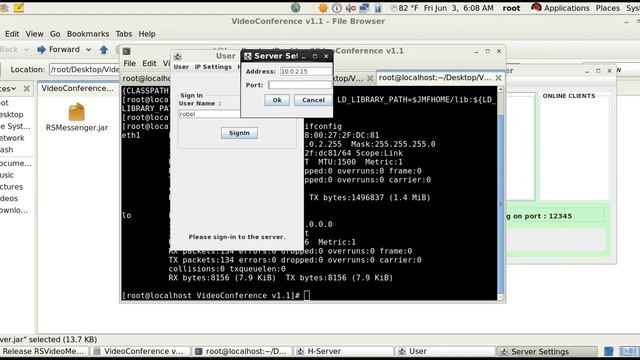The width and height of the screenshot is (640, 360).
Task: Click the Java icon in User window title bar
Action: pyautogui.click(x=178, y=56)
